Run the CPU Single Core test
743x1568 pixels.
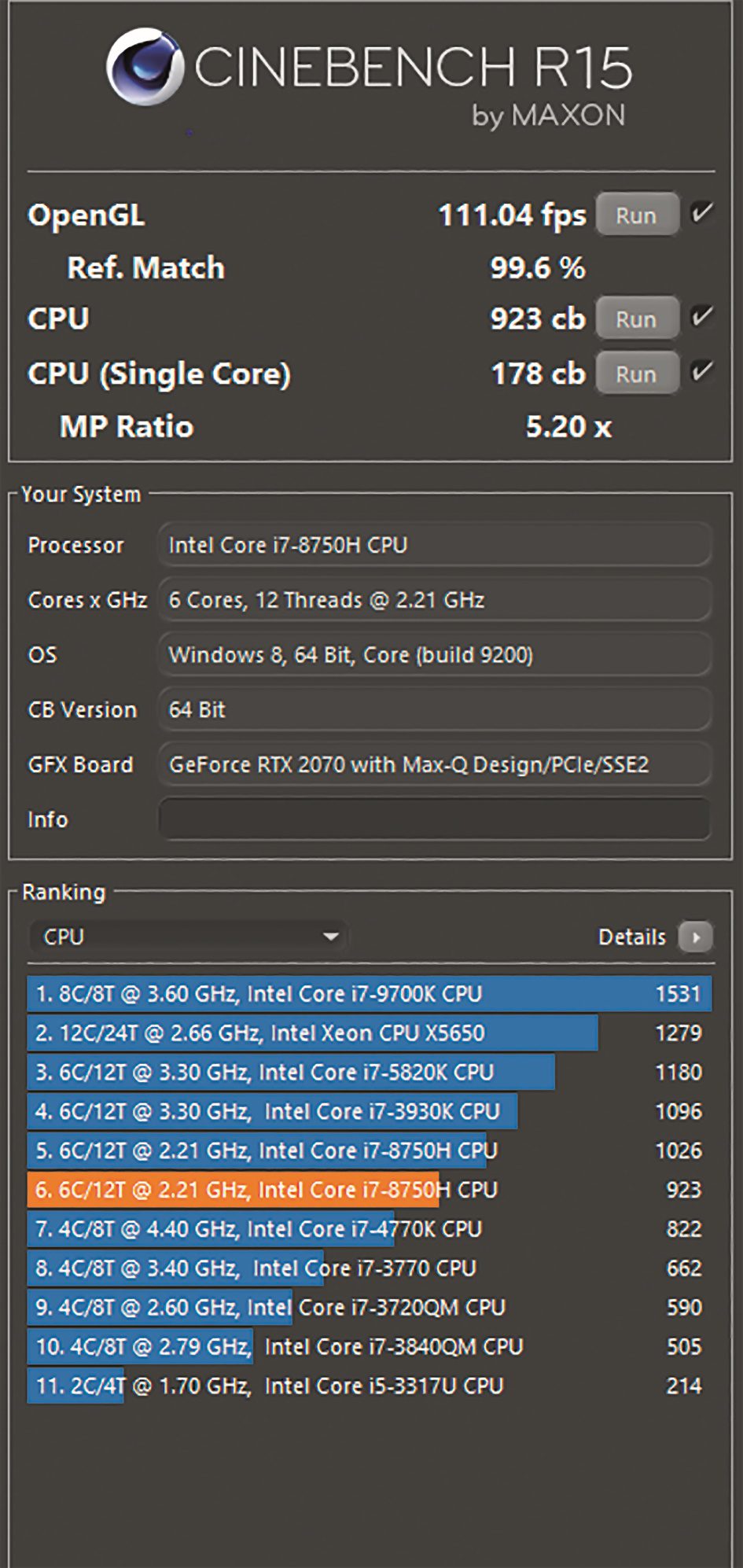tap(636, 374)
